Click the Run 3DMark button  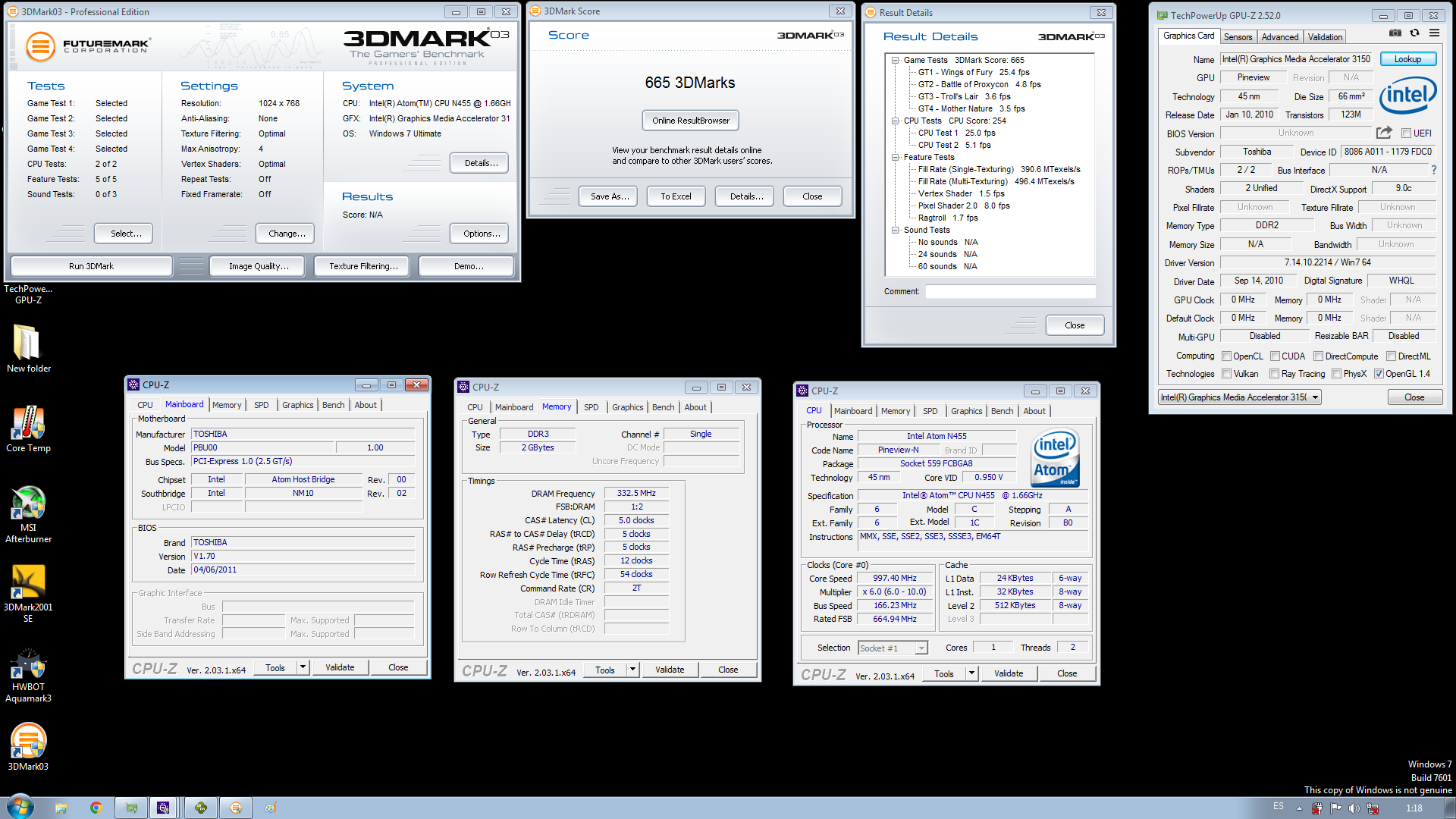[x=91, y=266]
